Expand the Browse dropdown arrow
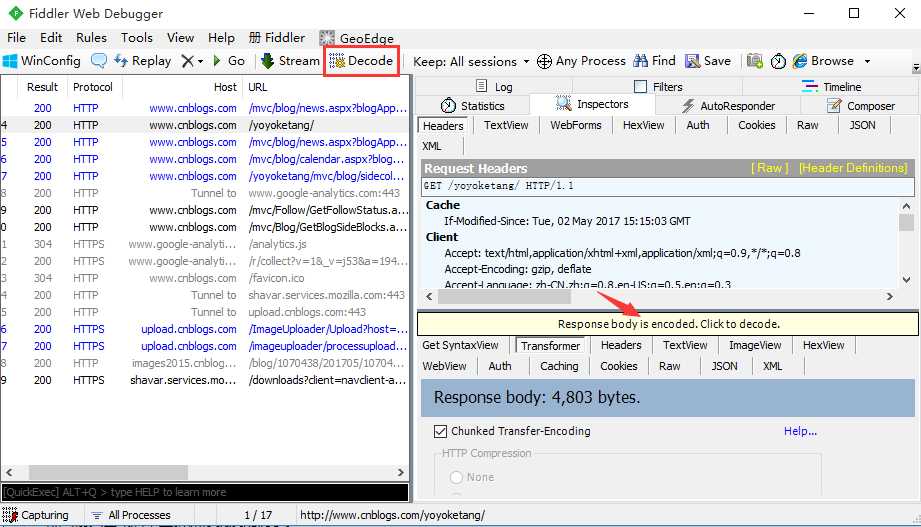This screenshot has width=921, height=527. click(867, 62)
